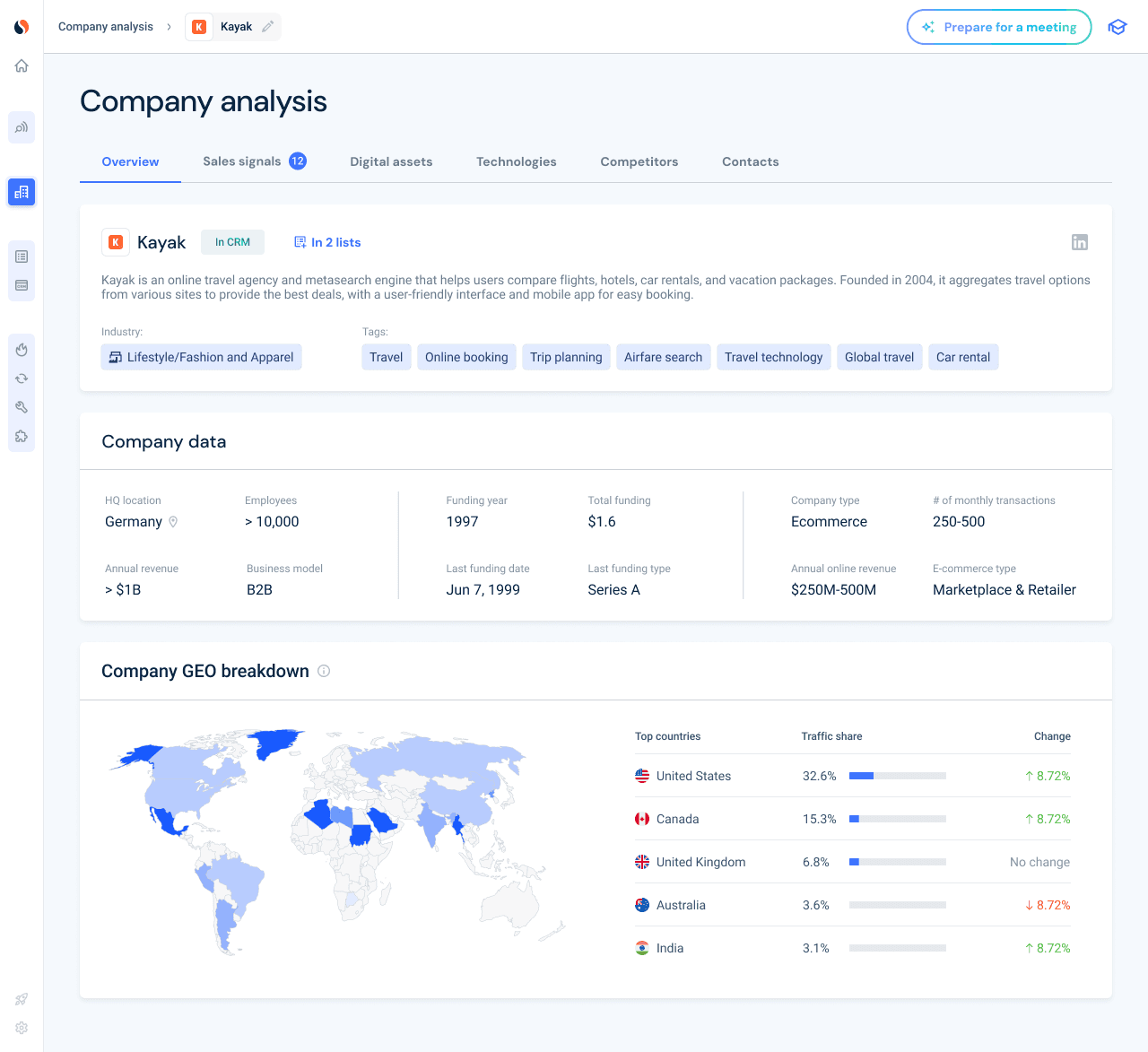Launch the rocket icon near the sidebar bottom
This screenshot has width=1148, height=1052.
coord(21,999)
